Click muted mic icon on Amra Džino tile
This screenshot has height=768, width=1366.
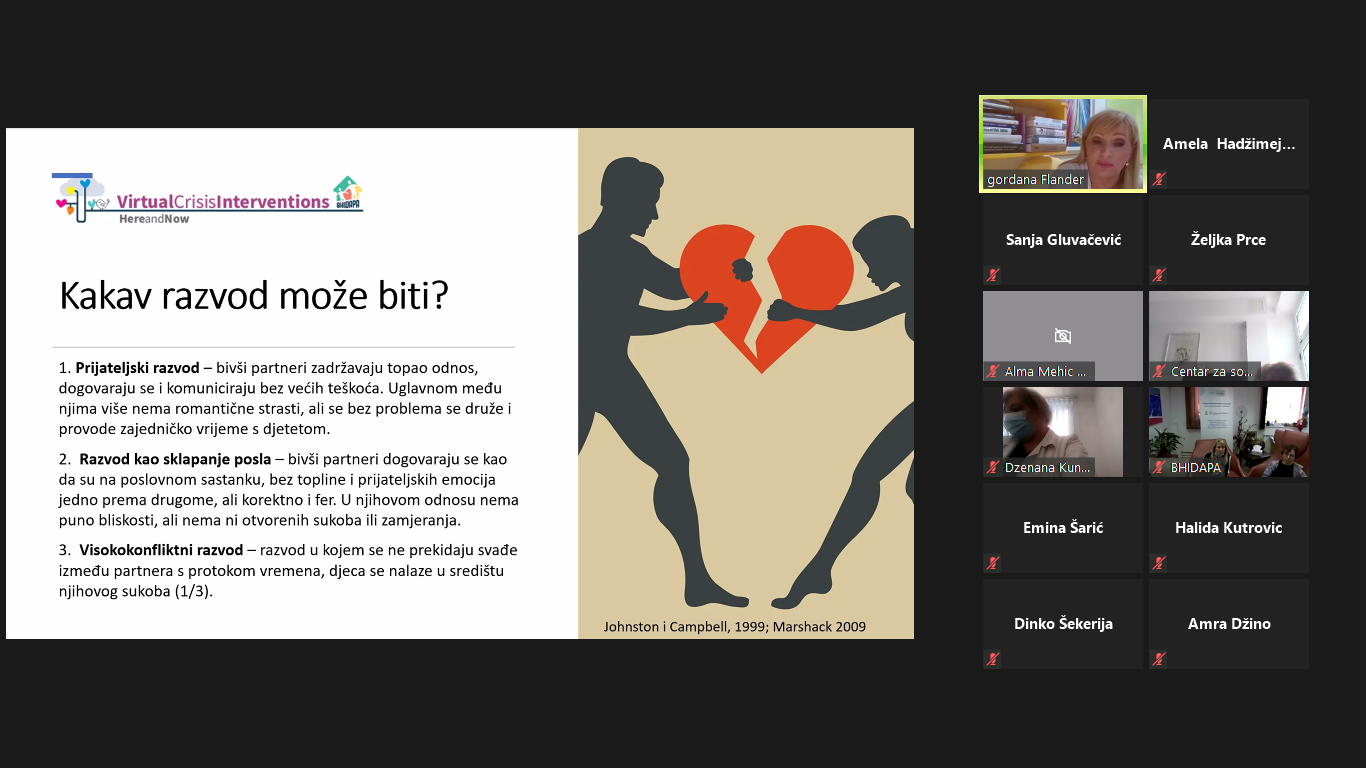tap(1159, 659)
